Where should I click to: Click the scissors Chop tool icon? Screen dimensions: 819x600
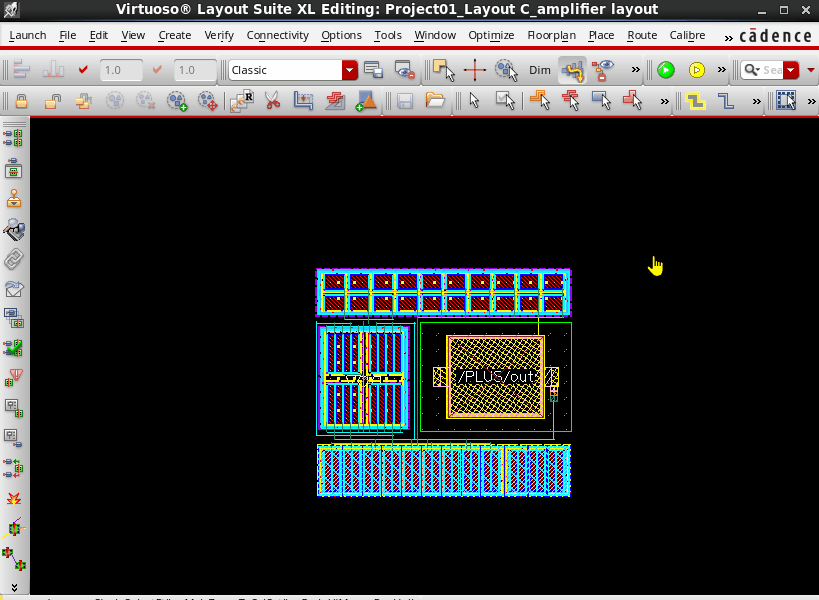point(271,101)
